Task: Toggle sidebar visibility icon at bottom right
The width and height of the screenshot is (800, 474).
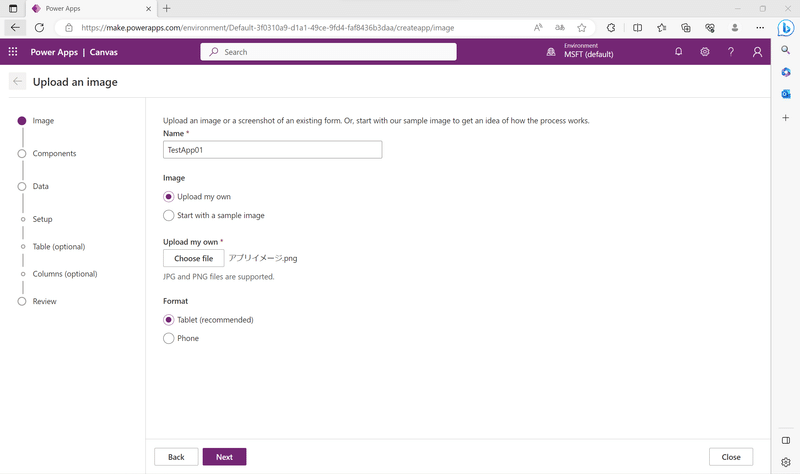Action: tap(786, 440)
